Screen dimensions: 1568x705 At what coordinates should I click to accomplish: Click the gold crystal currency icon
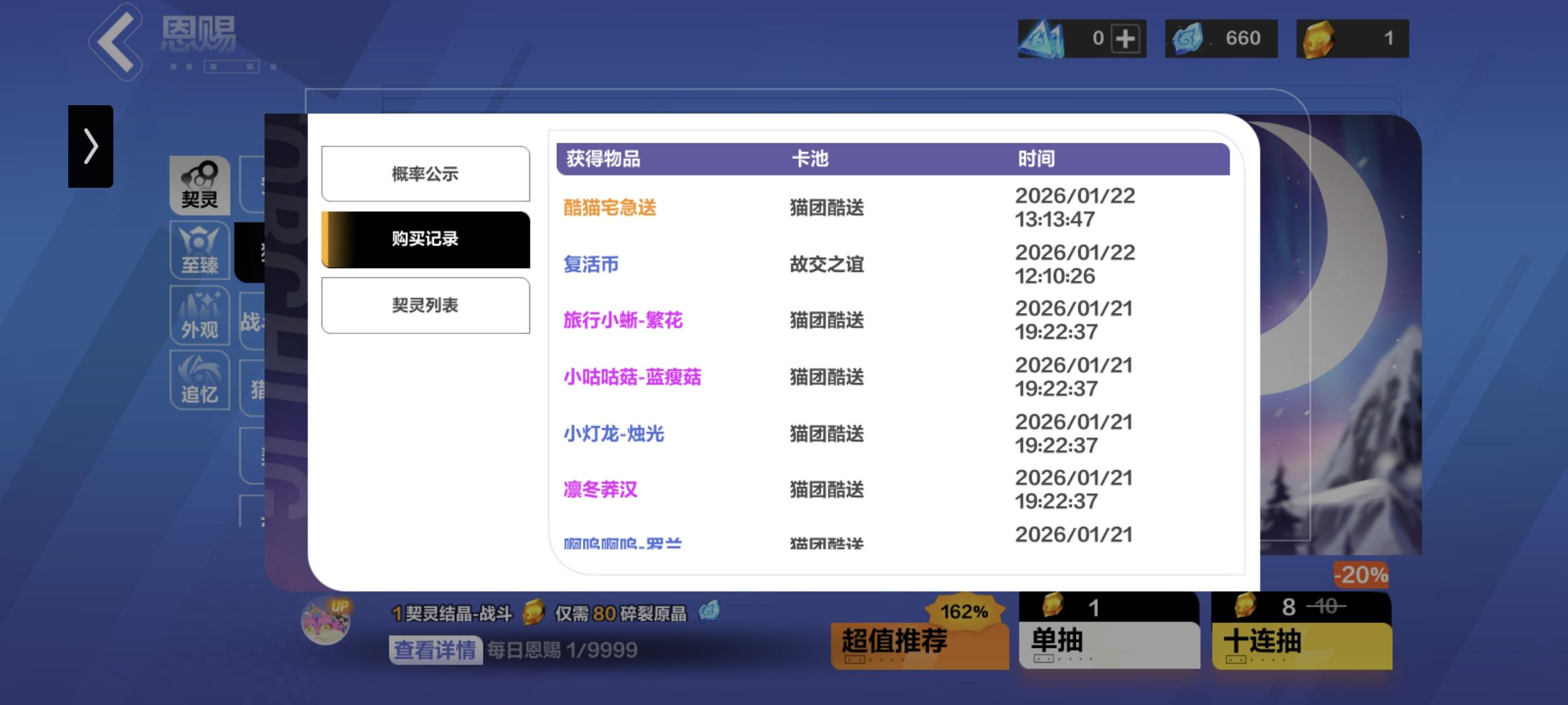[1318, 38]
